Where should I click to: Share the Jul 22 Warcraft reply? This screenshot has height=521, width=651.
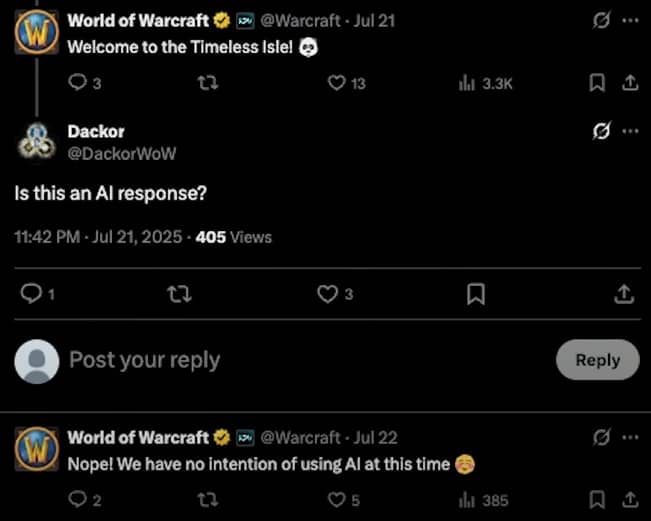[630, 499]
